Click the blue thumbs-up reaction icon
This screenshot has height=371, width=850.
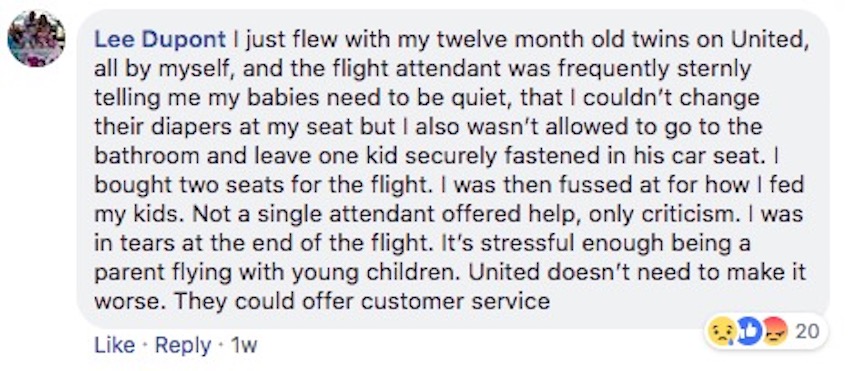tap(750, 332)
